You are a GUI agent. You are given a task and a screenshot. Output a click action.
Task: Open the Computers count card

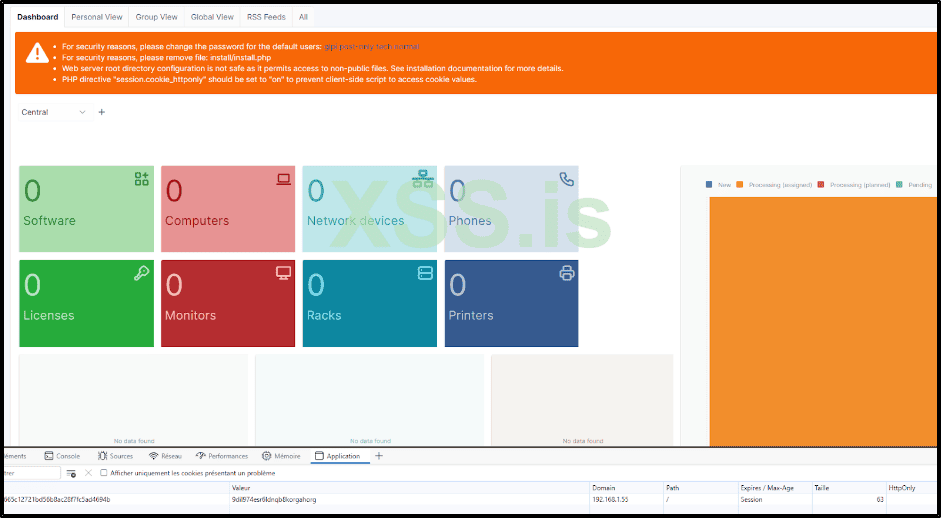(228, 209)
